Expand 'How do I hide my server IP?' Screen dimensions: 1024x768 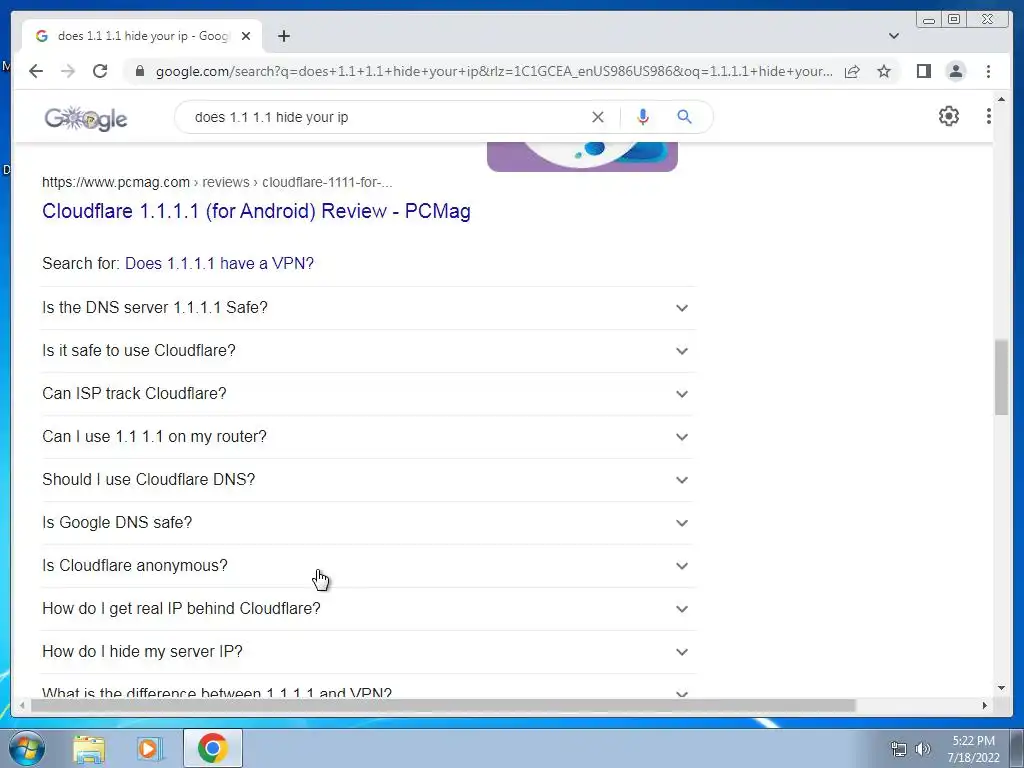368,652
